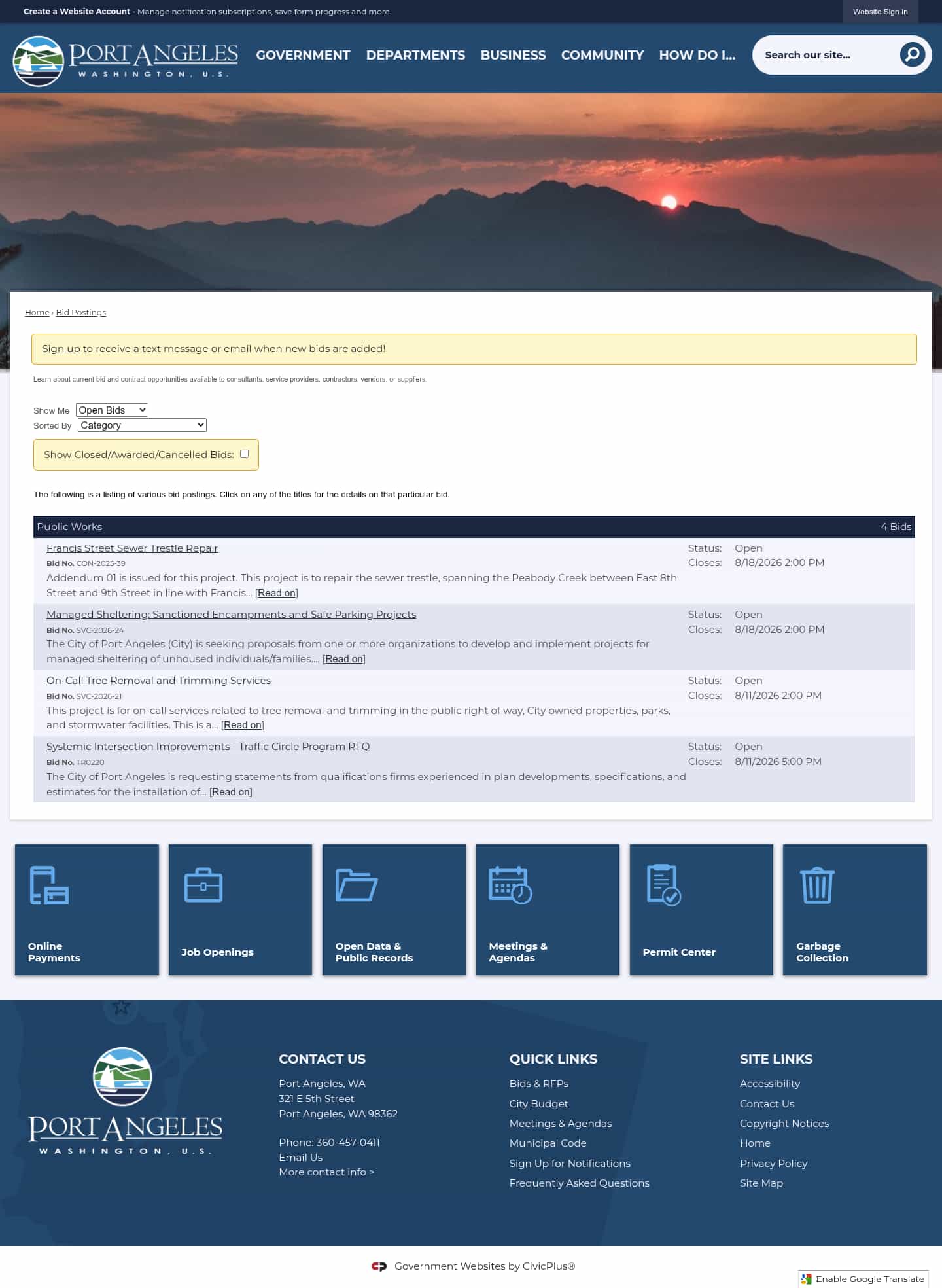The image size is (942, 1288).
Task: Open the Show Me Open Bids dropdown
Action: [112, 410]
